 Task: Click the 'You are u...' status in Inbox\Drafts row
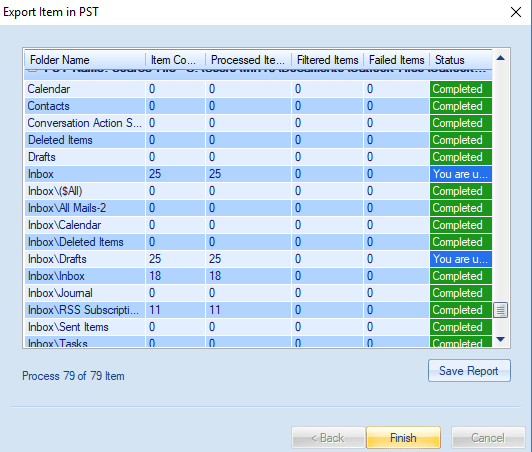[x=461, y=259]
